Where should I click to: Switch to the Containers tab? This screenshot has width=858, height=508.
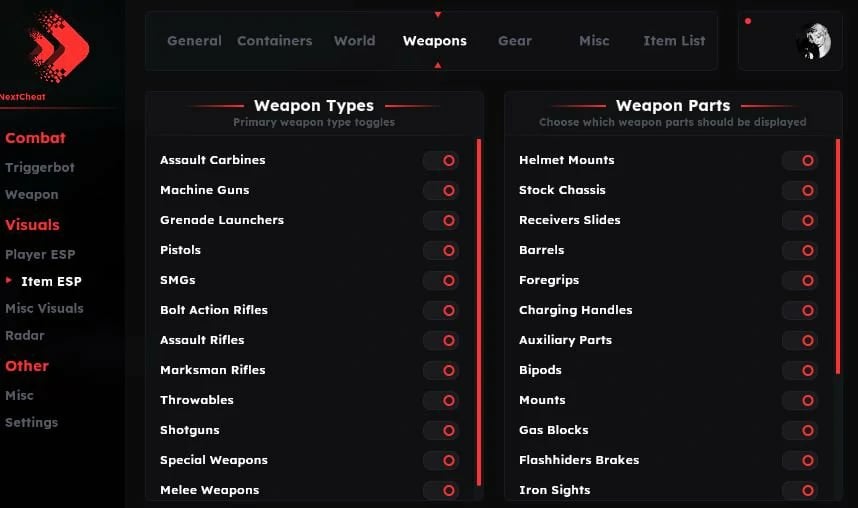click(x=274, y=41)
